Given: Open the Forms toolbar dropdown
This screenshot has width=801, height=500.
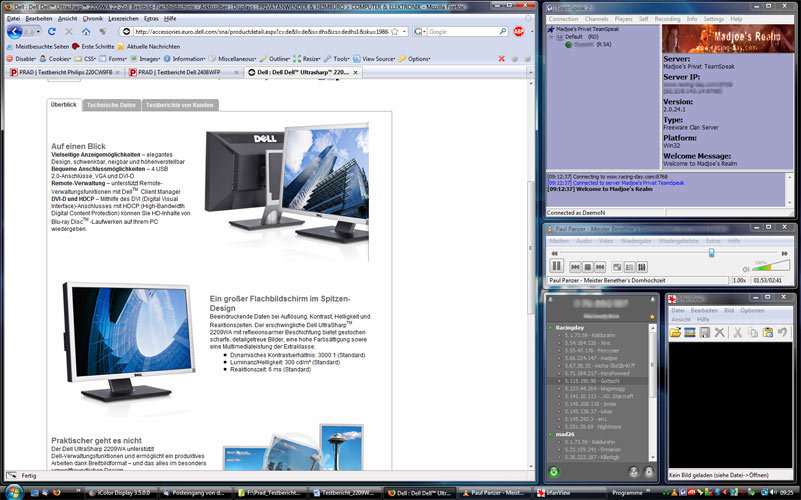Looking at the screenshot, I should (x=113, y=59).
